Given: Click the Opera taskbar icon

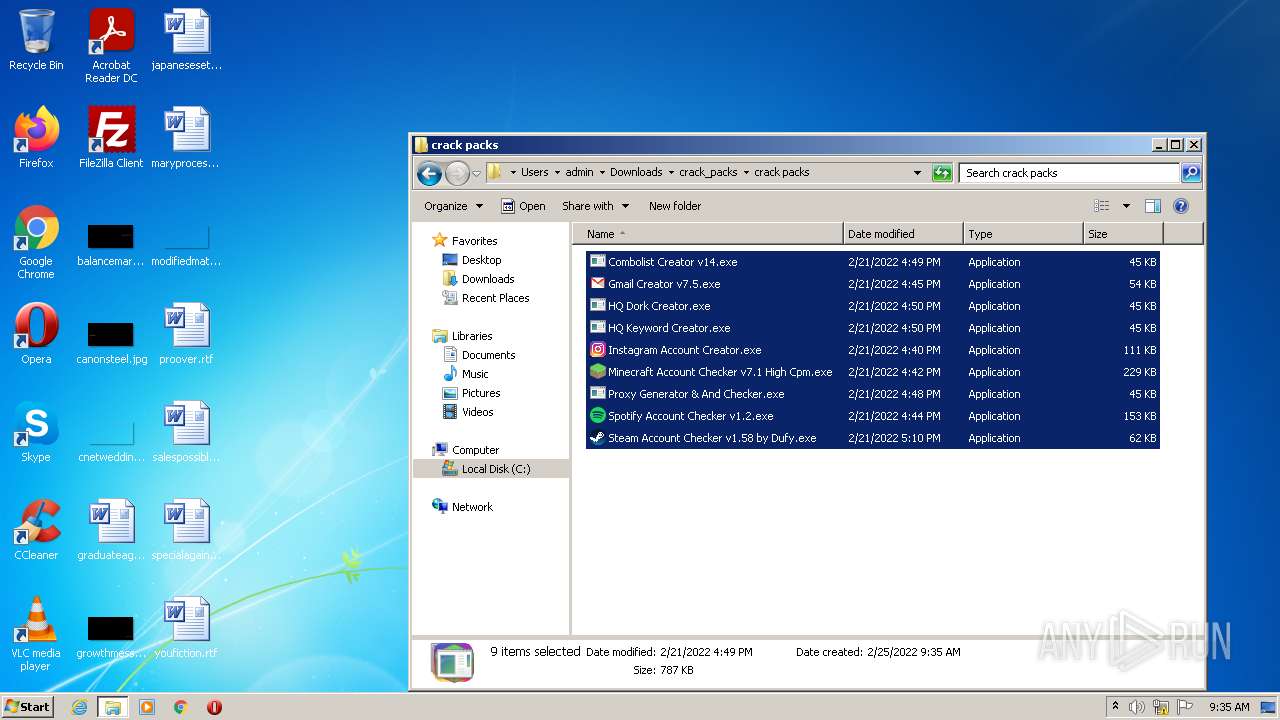Looking at the screenshot, I should pos(214,707).
